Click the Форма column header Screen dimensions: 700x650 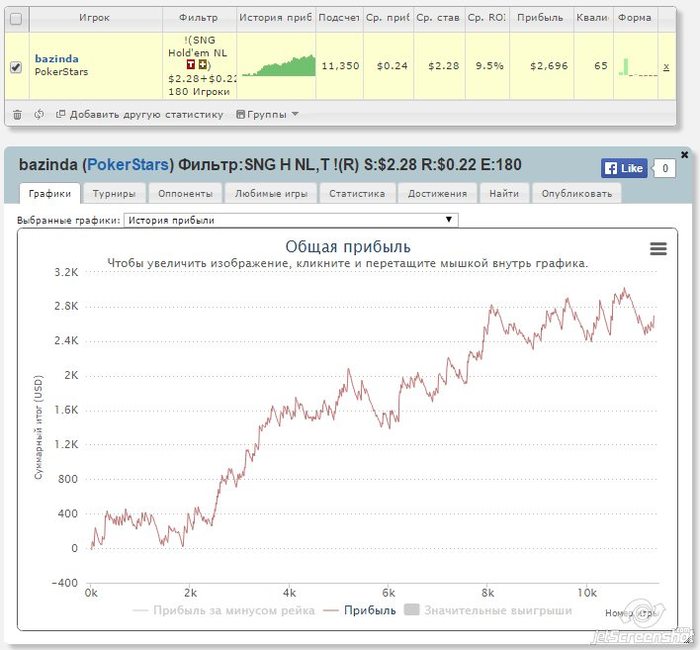tap(634, 18)
